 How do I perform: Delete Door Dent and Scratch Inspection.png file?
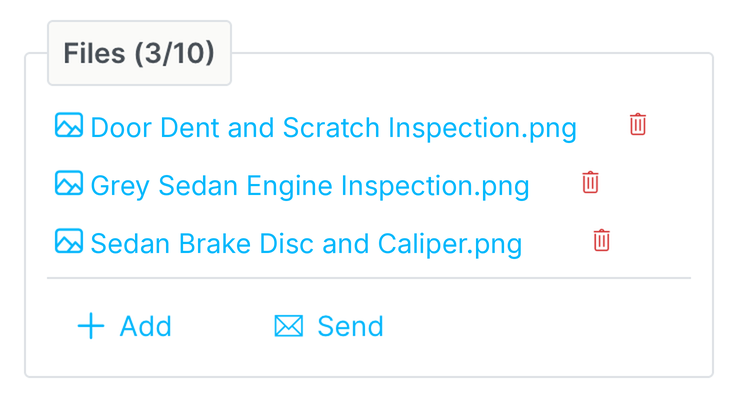[x=638, y=125]
